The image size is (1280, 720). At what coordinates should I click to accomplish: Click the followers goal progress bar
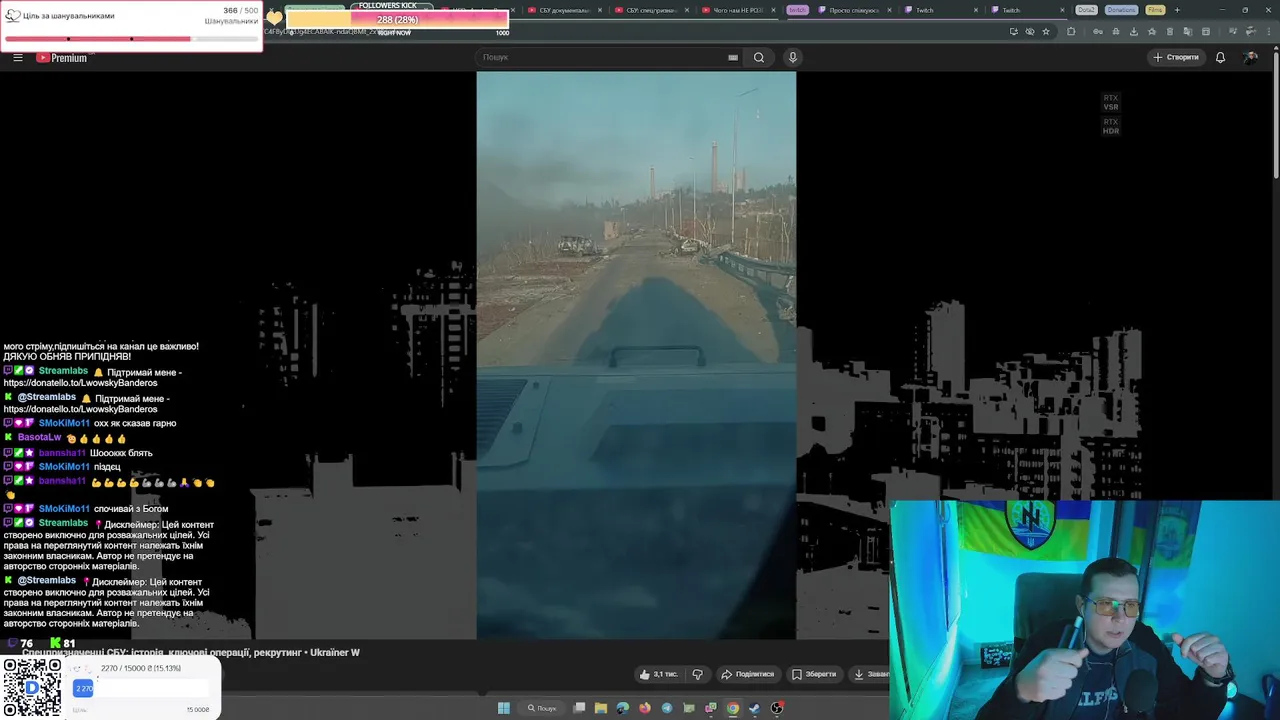(131, 39)
